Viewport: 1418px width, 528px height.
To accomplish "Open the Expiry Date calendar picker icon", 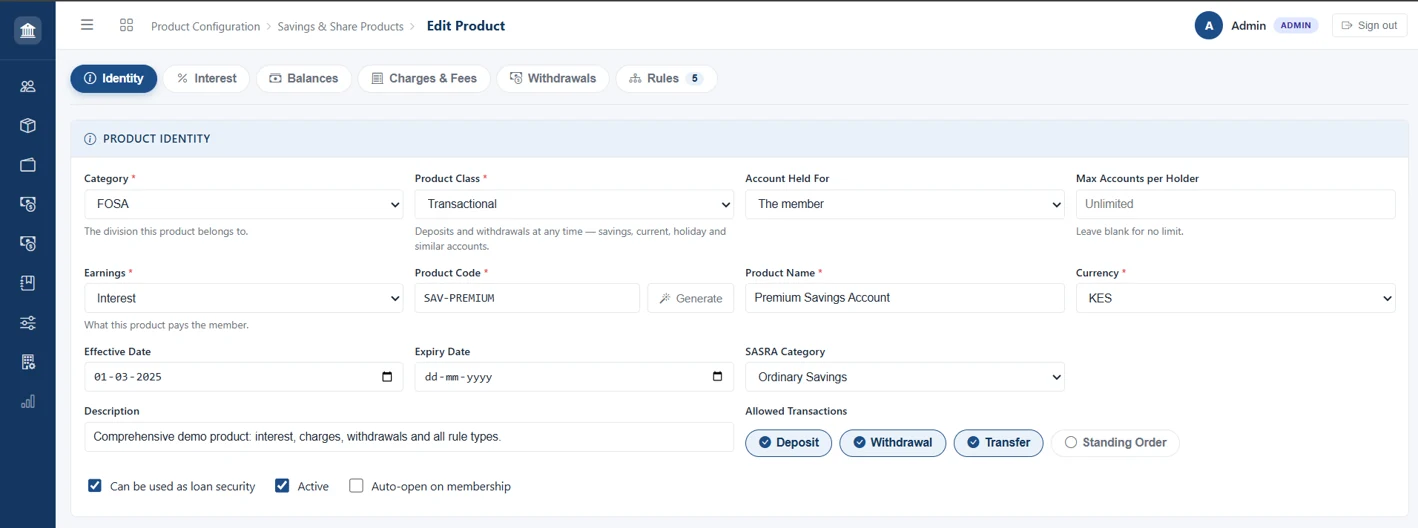I will click(x=717, y=377).
